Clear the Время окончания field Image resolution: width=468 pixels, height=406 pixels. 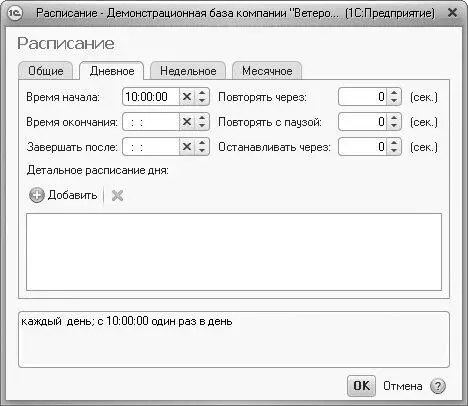point(187,122)
